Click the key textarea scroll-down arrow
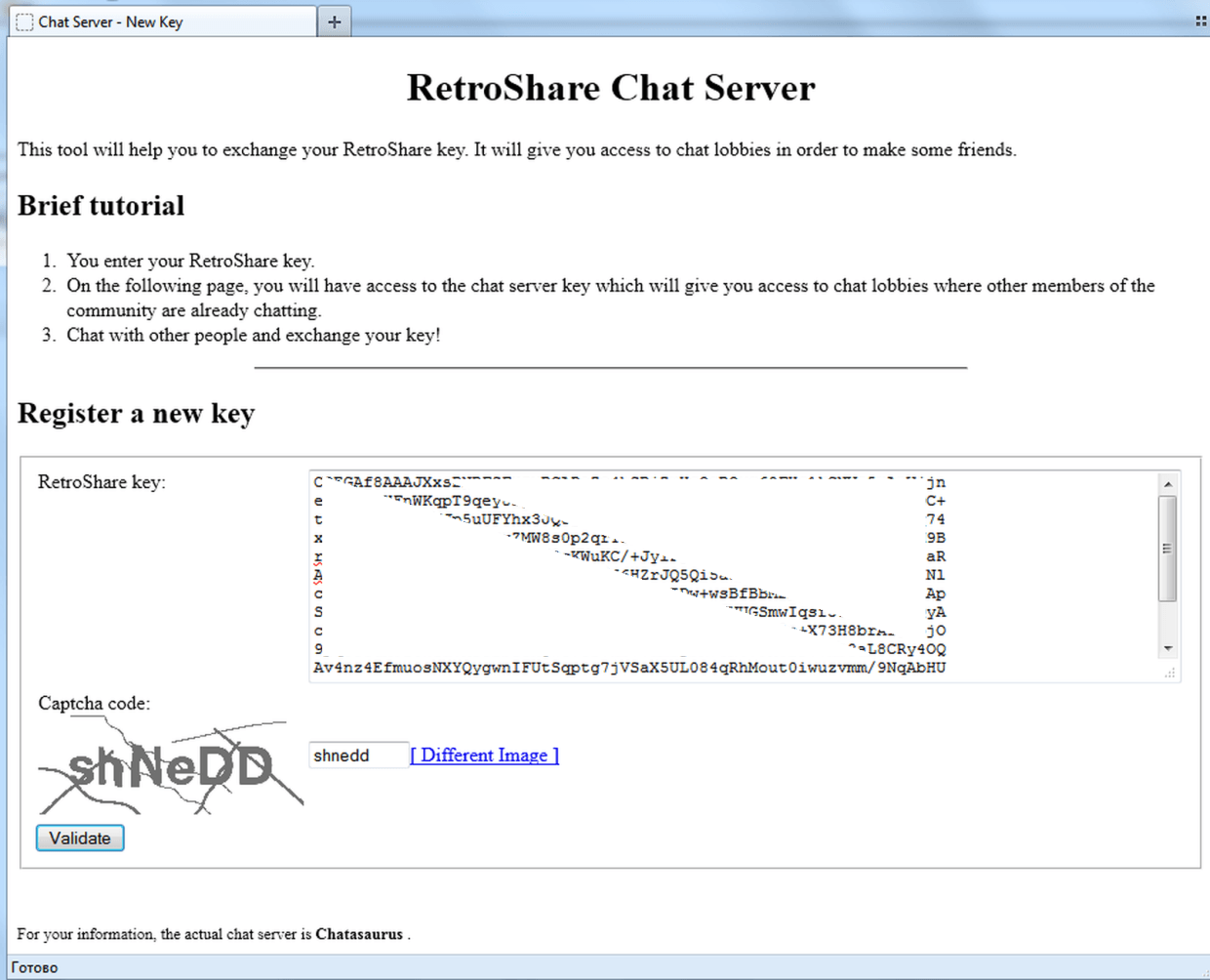The height and width of the screenshot is (980, 1210). tap(1167, 648)
